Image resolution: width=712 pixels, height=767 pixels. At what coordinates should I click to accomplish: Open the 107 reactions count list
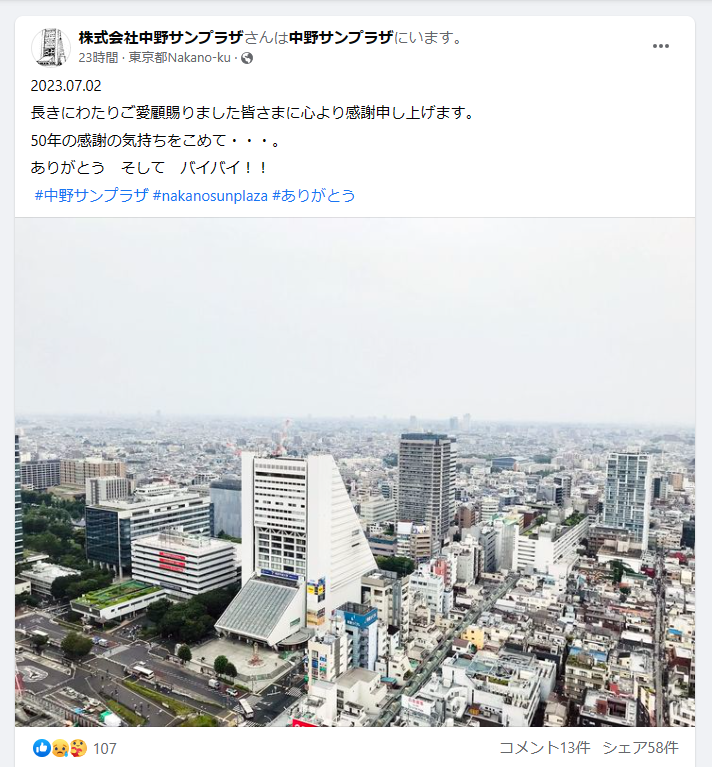(105, 748)
